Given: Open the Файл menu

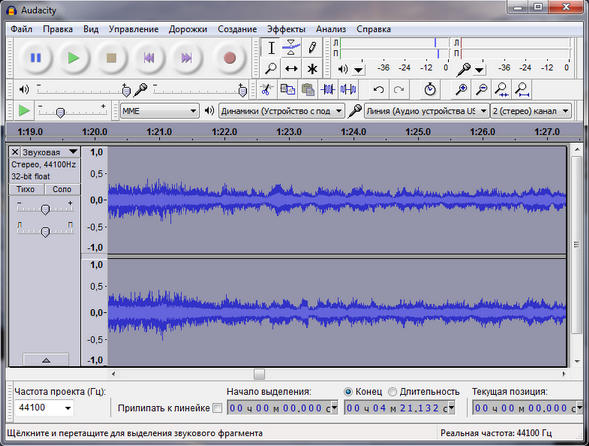Looking at the screenshot, I should tap(21, 29).
